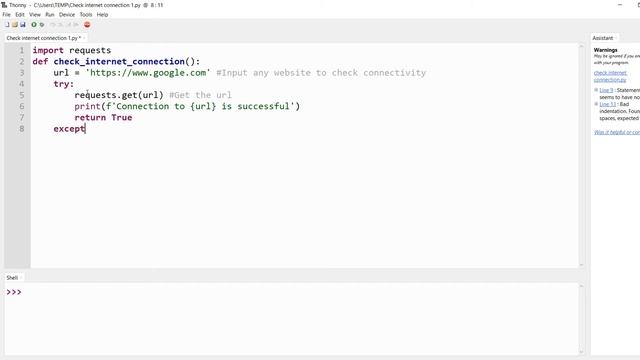Click 'return True' on line 7

click(103, 118)
